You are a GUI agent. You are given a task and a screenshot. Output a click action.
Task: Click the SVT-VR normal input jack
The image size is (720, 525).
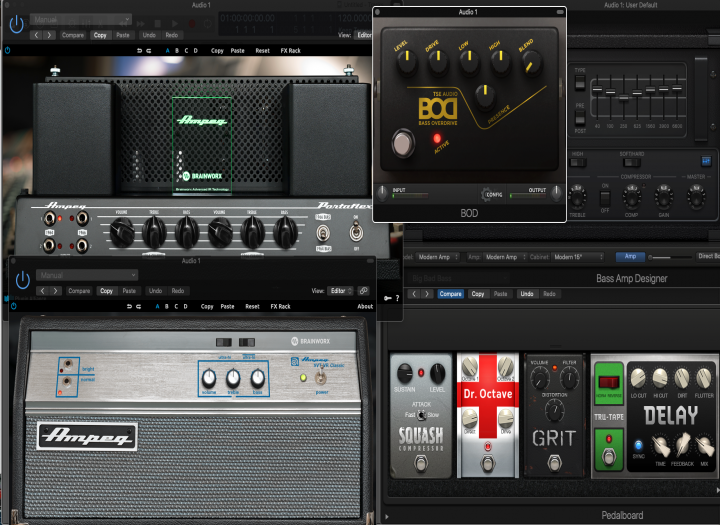tap(68, 382)
